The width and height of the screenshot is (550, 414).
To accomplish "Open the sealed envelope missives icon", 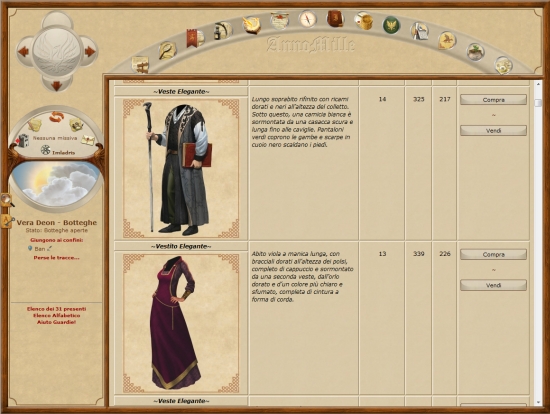I will click(x=88, y=140).
